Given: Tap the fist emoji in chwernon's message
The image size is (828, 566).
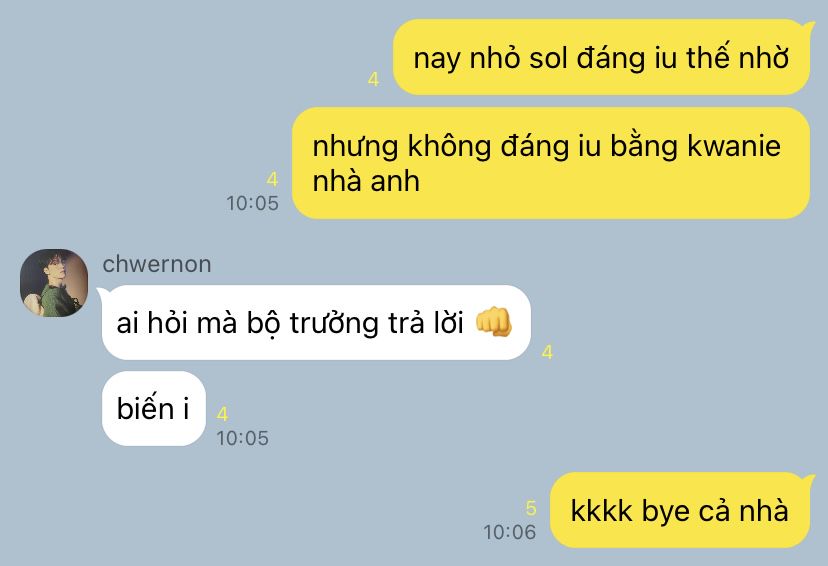Looking at the screenshot, I should pos(494,322).
